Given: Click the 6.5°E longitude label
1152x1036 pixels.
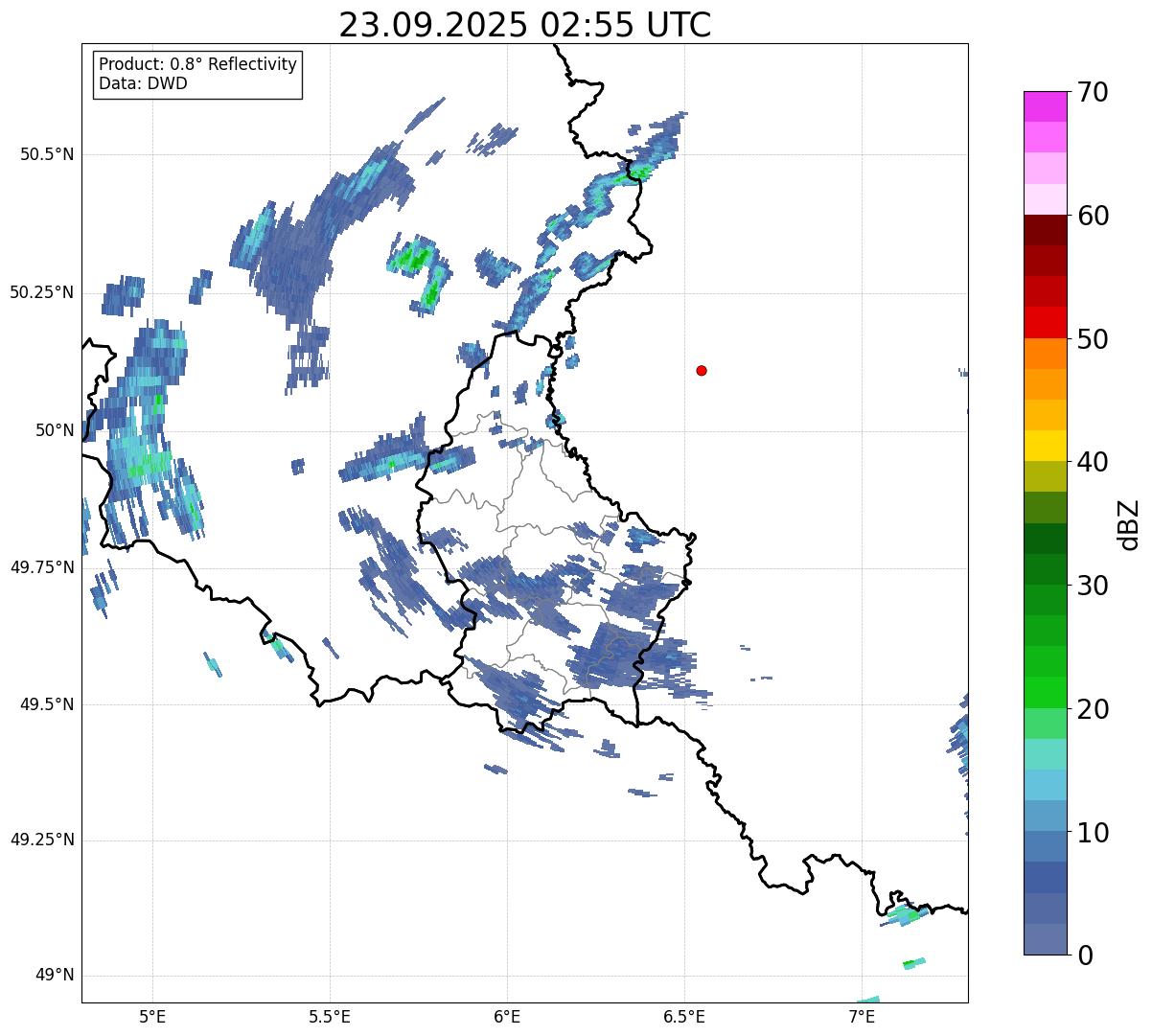Looking at the screenshot, I should [684, 1016].
